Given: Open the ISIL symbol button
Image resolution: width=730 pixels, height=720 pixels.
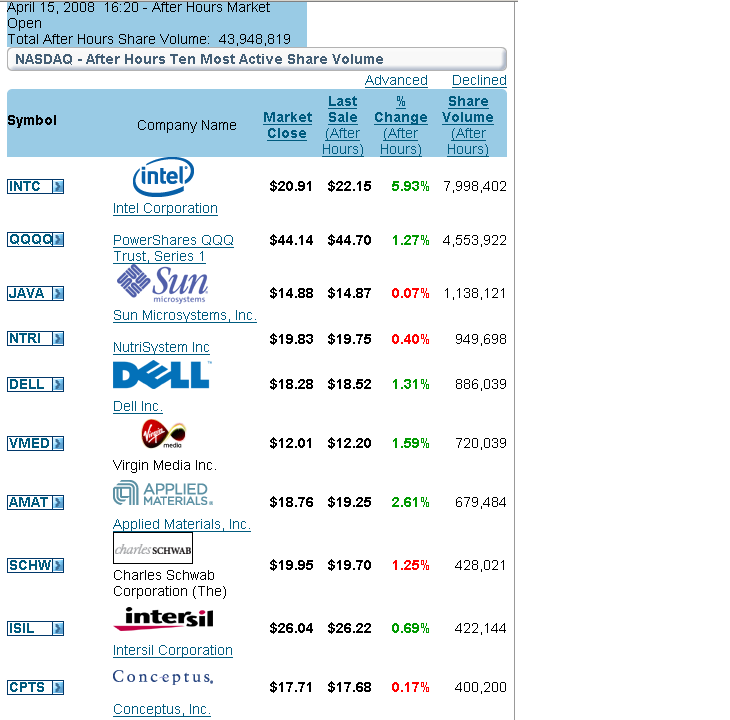Looking at the screenshot, I should coord(35,629).
